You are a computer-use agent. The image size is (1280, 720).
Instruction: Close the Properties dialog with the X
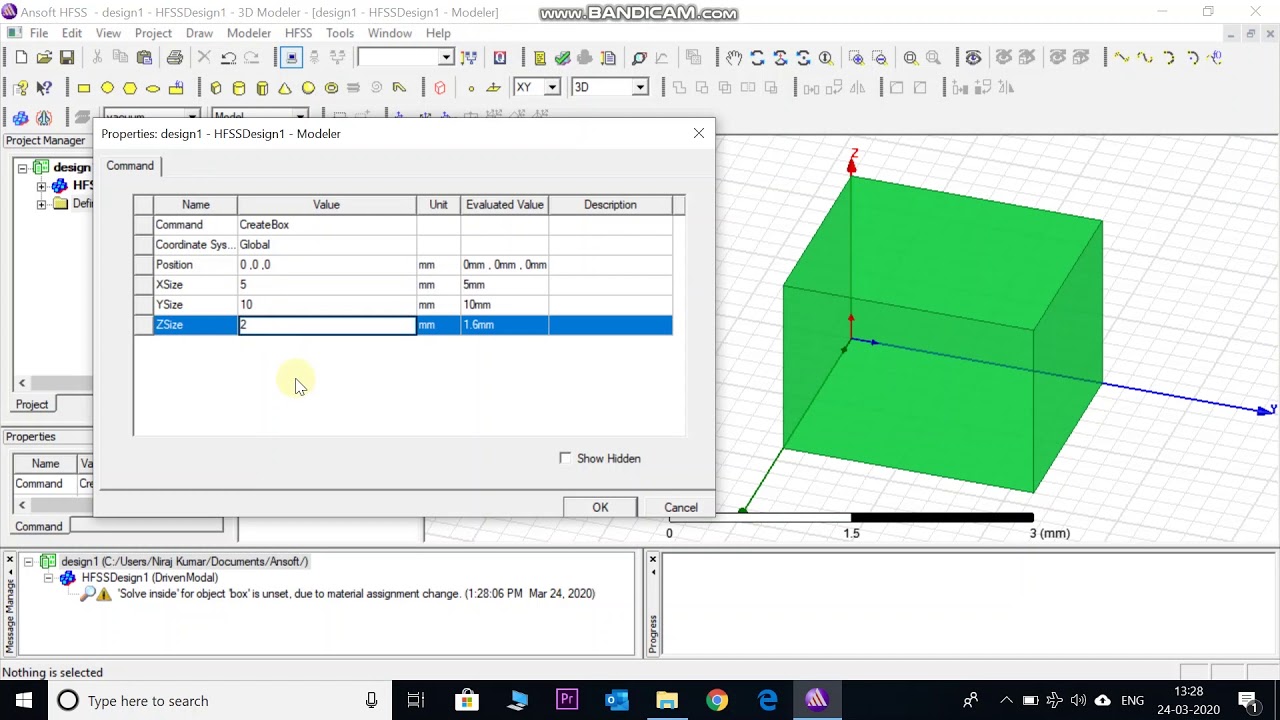[699, 133]
